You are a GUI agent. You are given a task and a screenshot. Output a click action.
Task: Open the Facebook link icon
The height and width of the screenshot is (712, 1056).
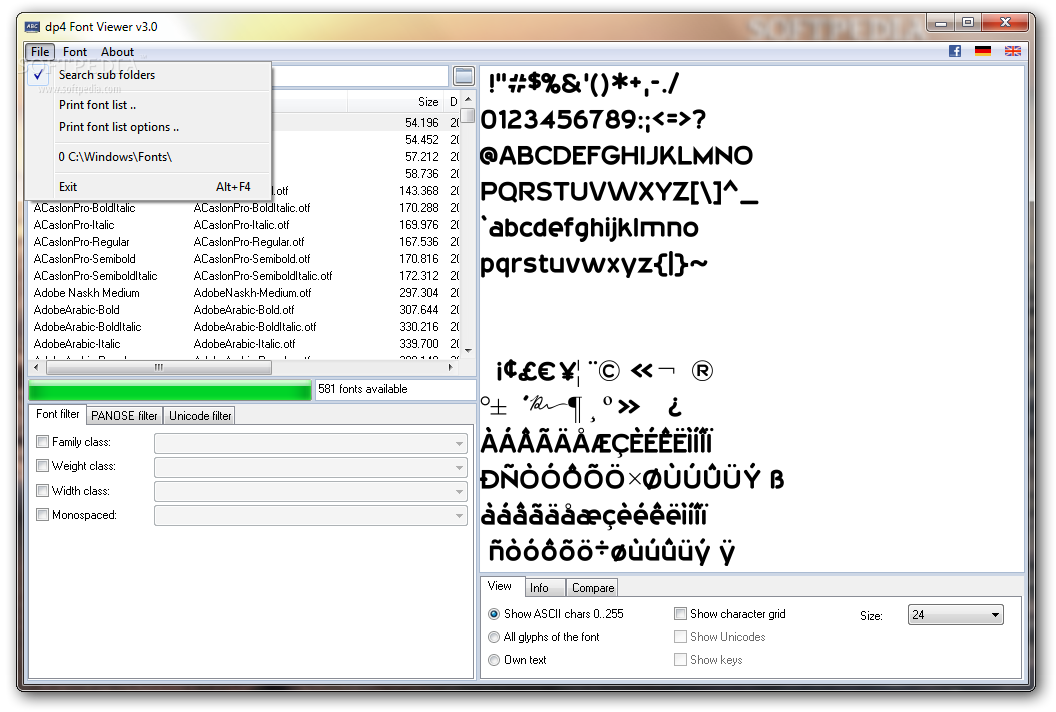954,51
